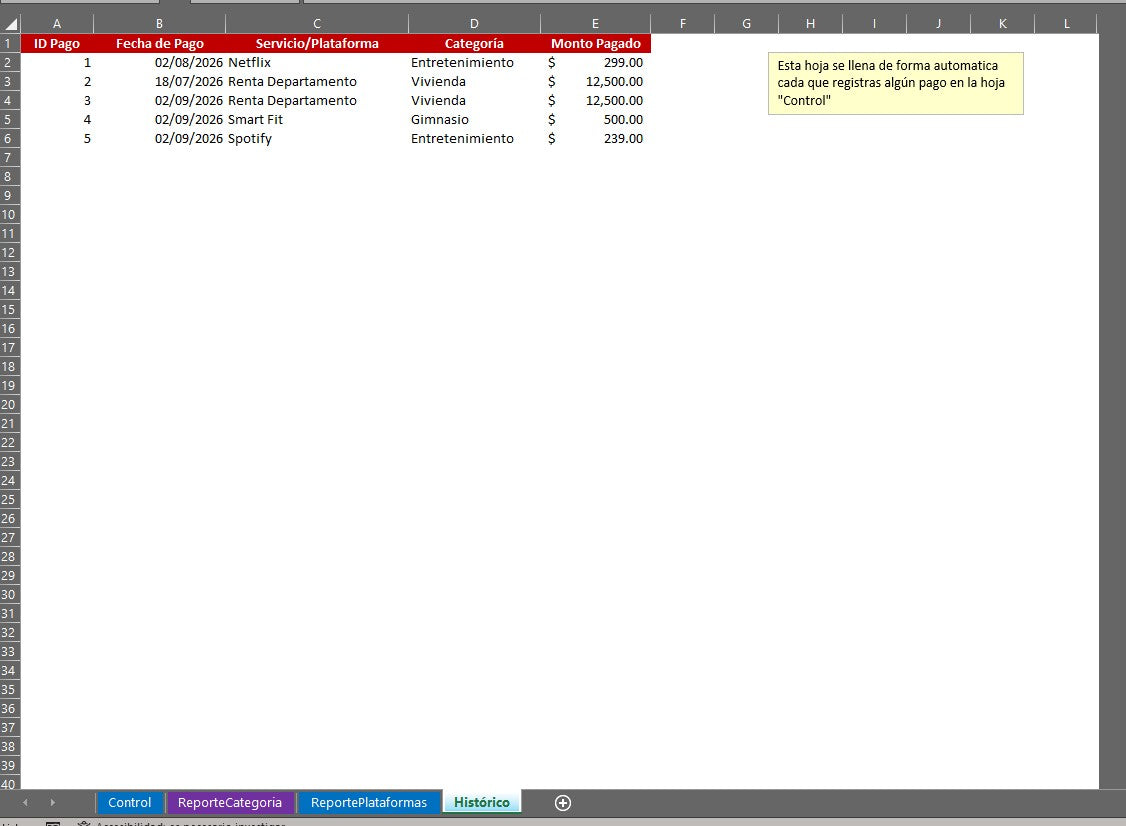The image size is (1126, 826).
Task: Go to the ReportePlataformas sheet tab
Action: coord(369,802)
